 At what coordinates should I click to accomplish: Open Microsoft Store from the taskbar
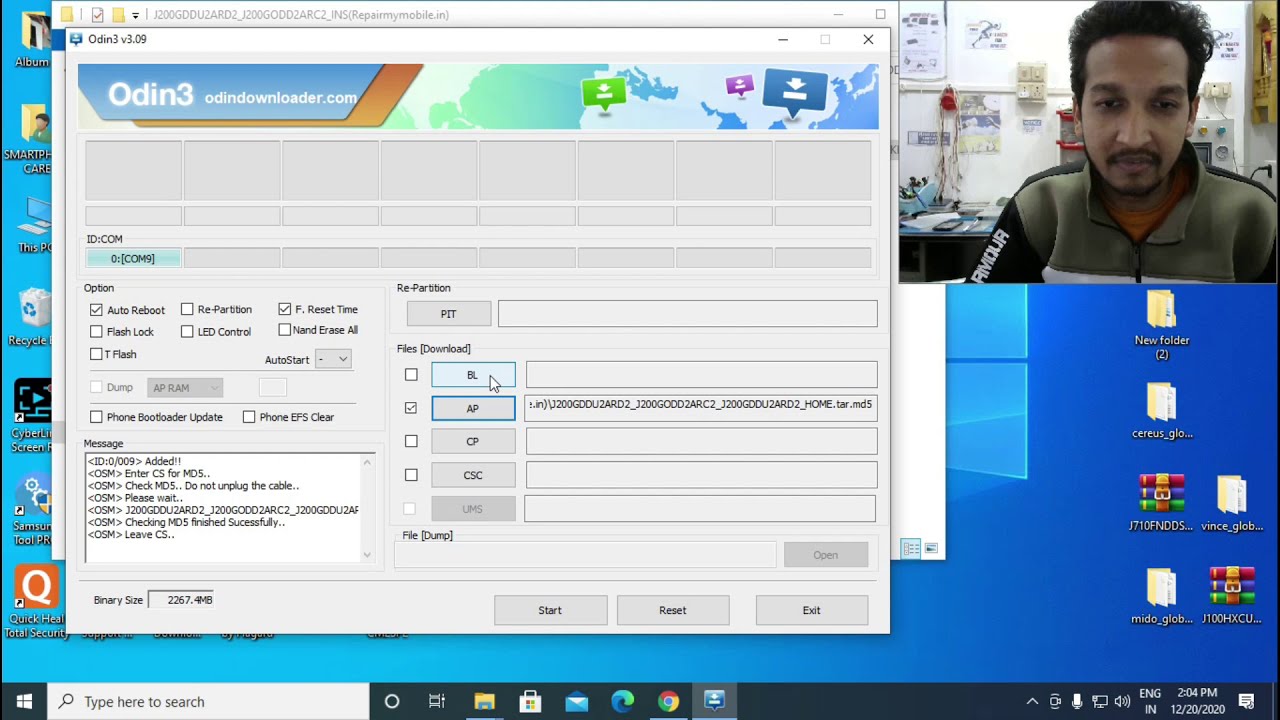click(x=530, y=701)
